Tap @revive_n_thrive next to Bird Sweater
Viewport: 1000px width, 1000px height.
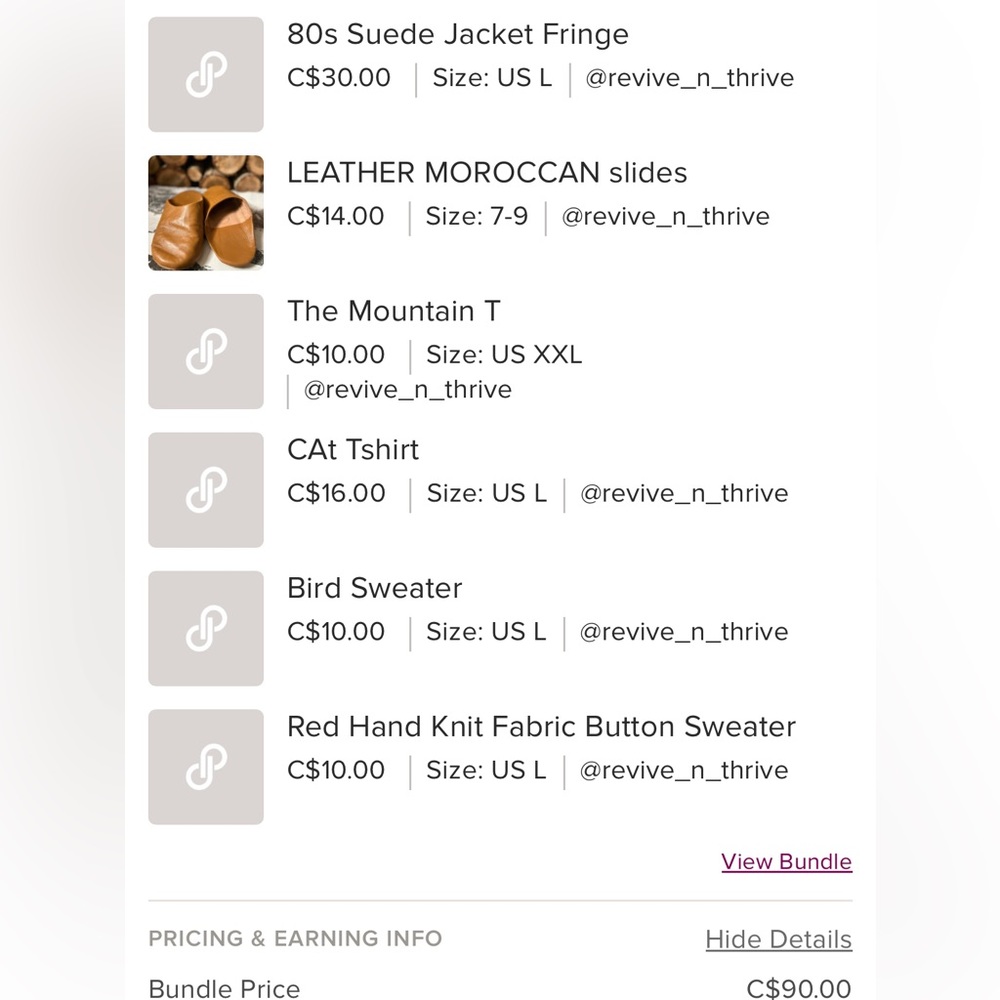pos(684,631)
